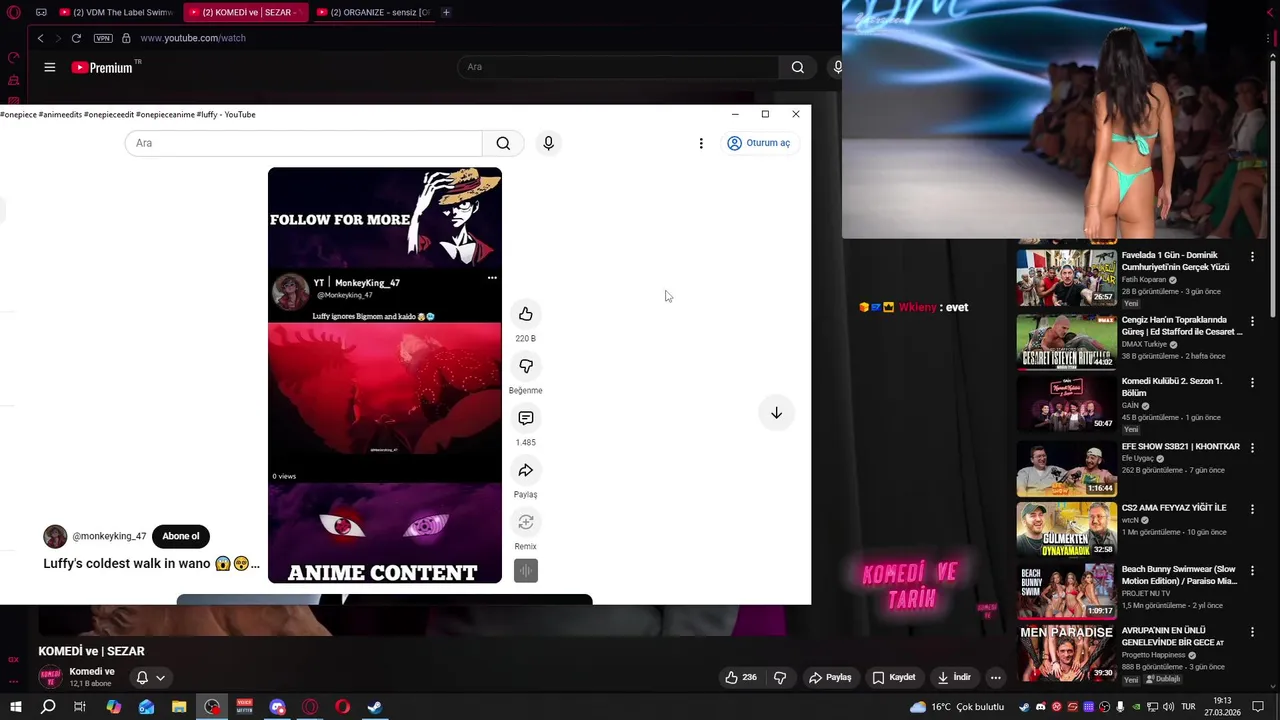
Task: Open Favelada 1 Gün video thumbnail
Action: click(1066, 277)
